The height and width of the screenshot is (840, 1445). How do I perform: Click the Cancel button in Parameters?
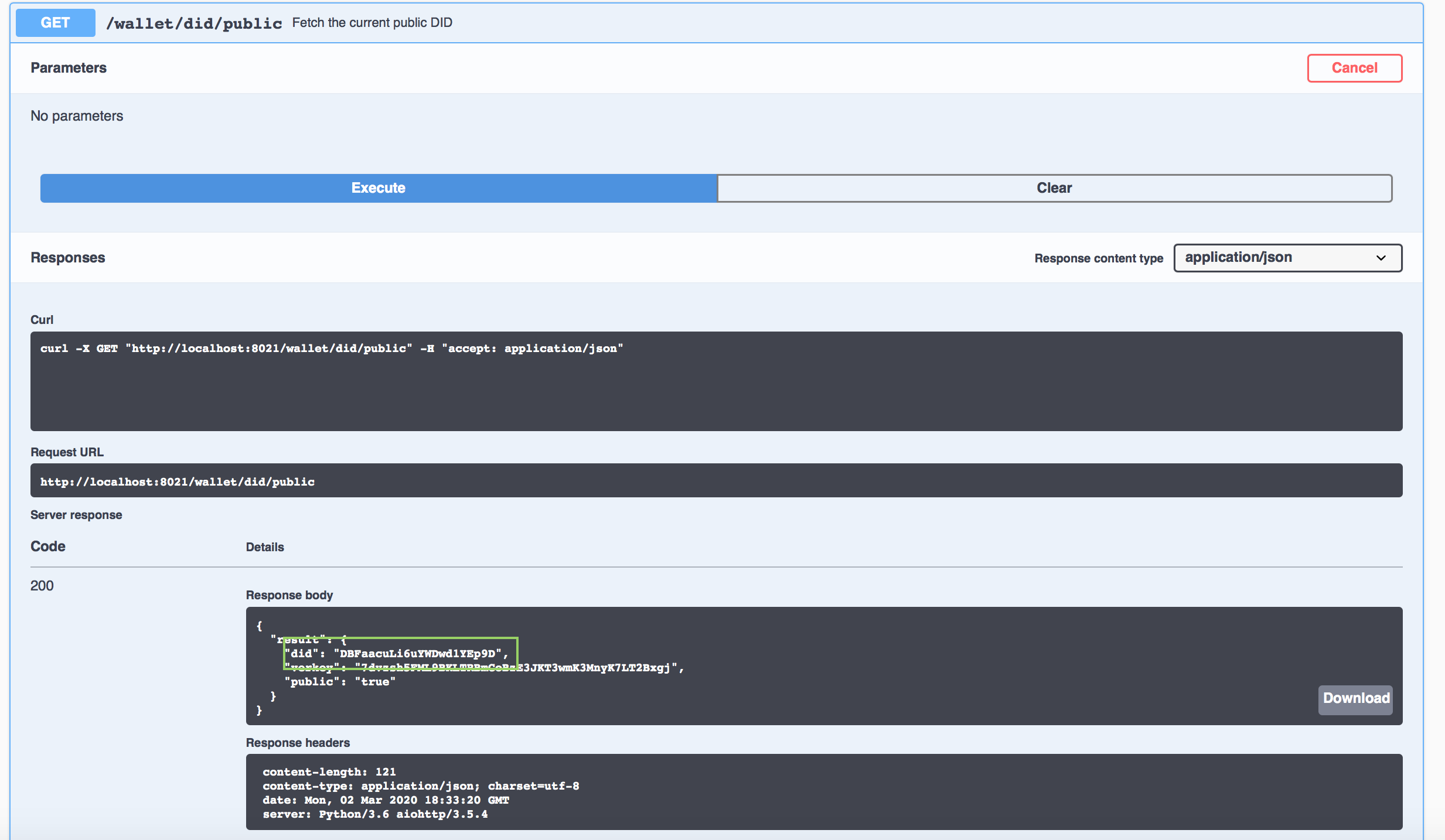pyautogui.click(x=1354, y=68)
